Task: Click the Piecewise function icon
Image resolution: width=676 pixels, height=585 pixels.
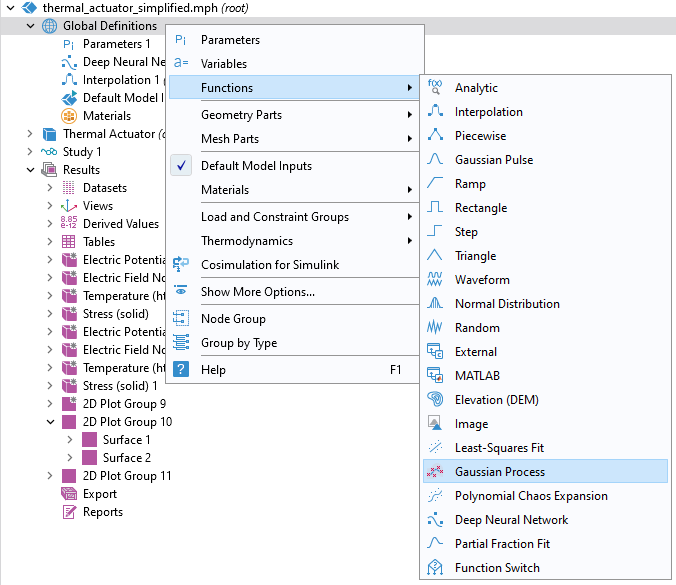Action: (x=435, y=135)
